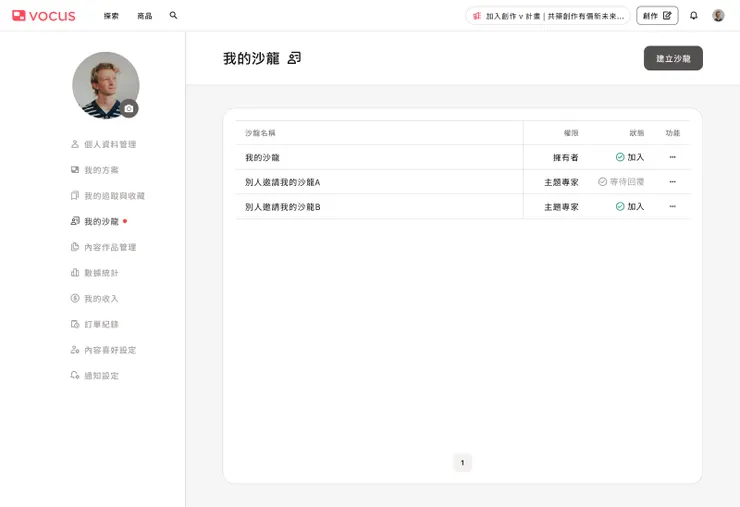
Task: Click the salon icon next to page title
Action: (294, 58)
